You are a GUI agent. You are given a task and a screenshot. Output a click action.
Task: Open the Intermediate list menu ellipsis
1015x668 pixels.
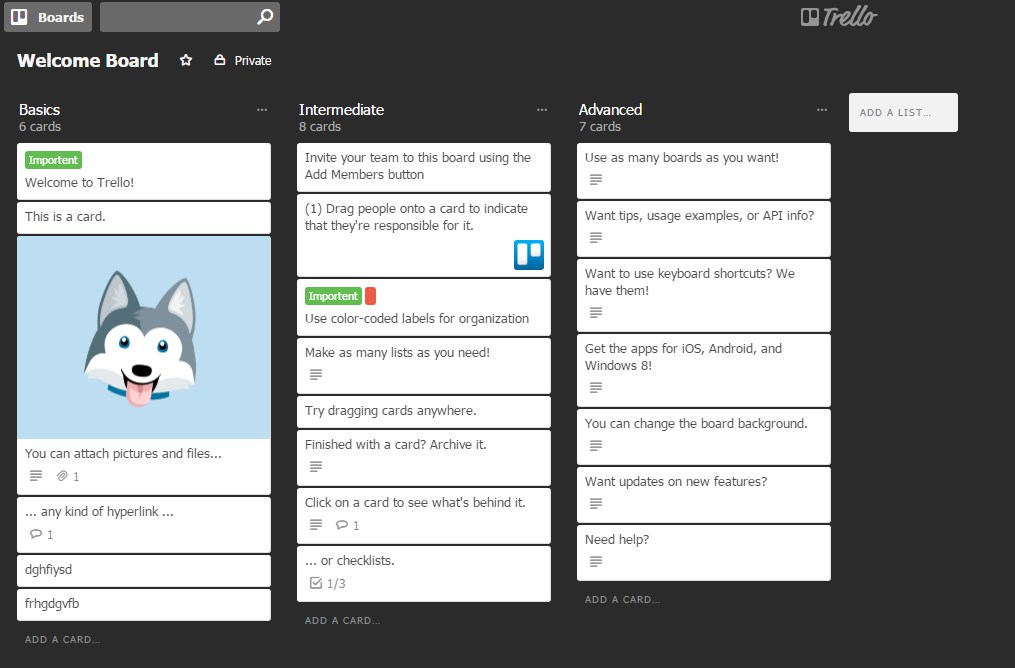coord(542,109)
